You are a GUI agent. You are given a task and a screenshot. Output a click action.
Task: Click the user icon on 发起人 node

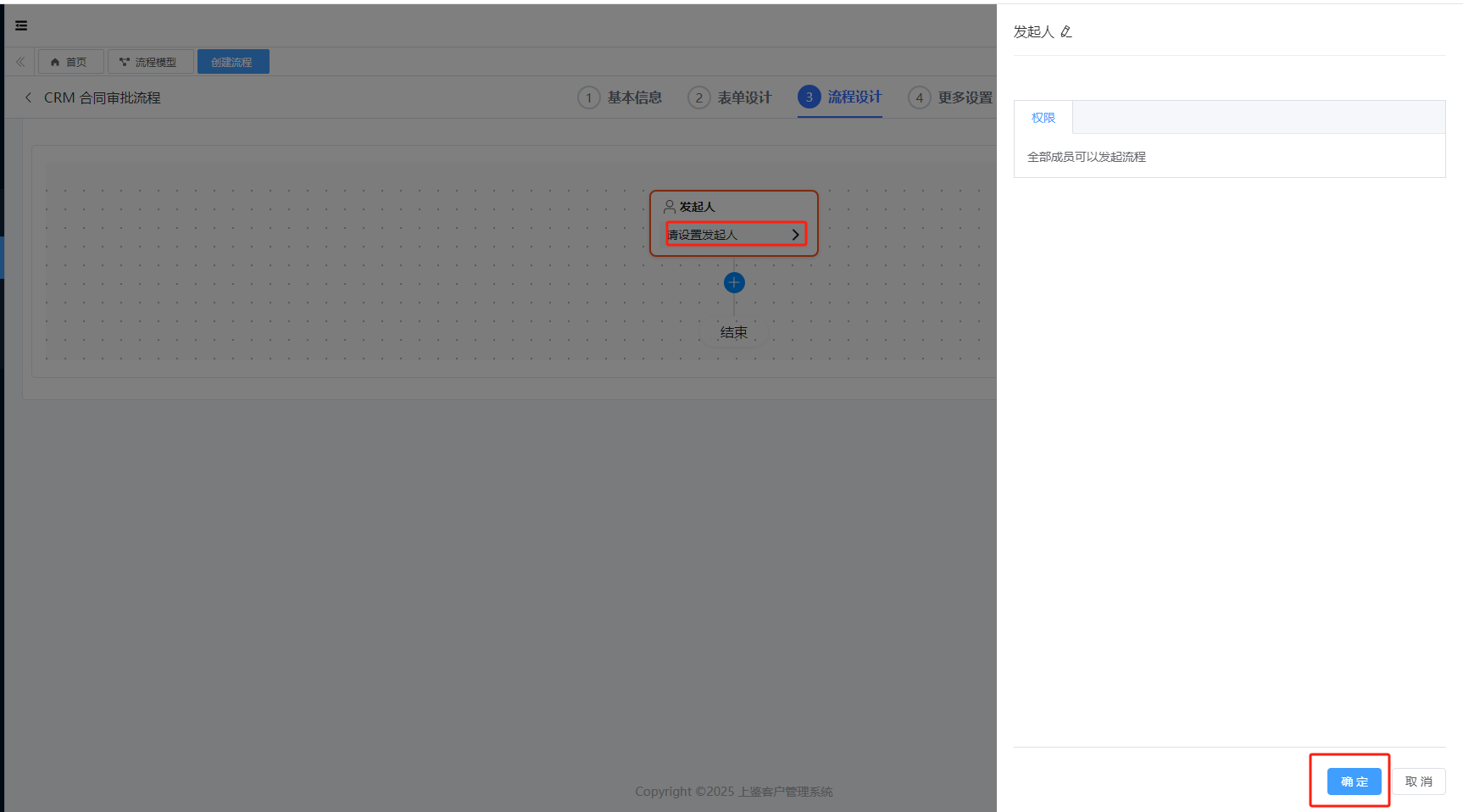tap(669, 207)
